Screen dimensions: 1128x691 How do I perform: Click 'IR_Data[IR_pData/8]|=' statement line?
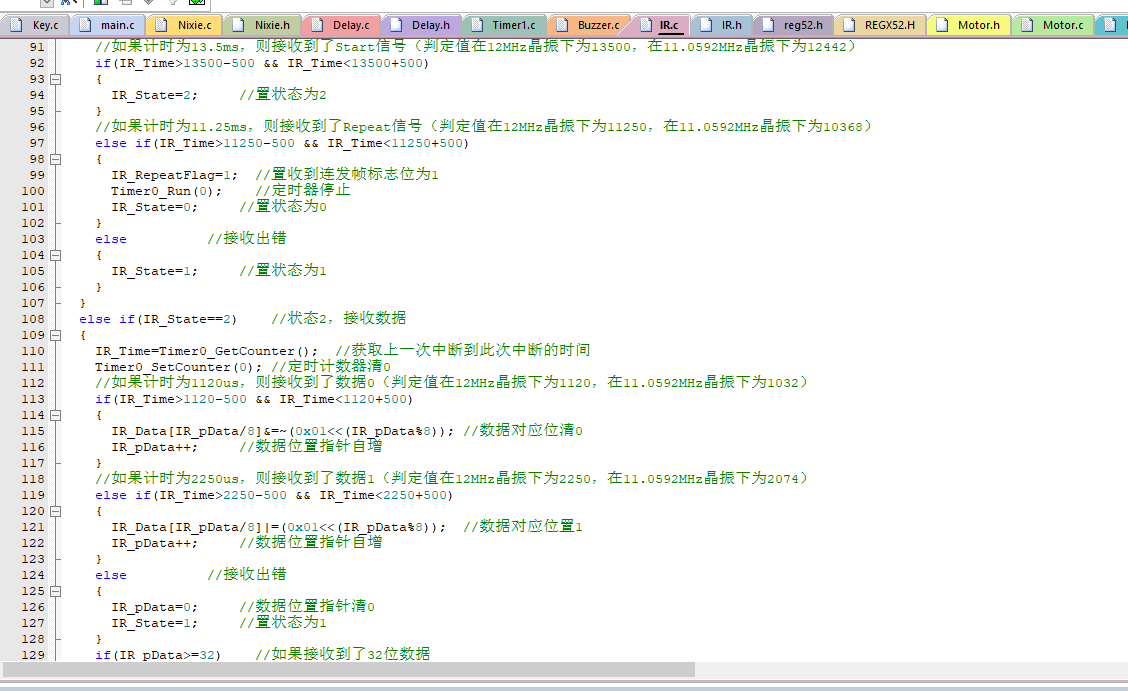pyautogui.click(x=278, y=527)
